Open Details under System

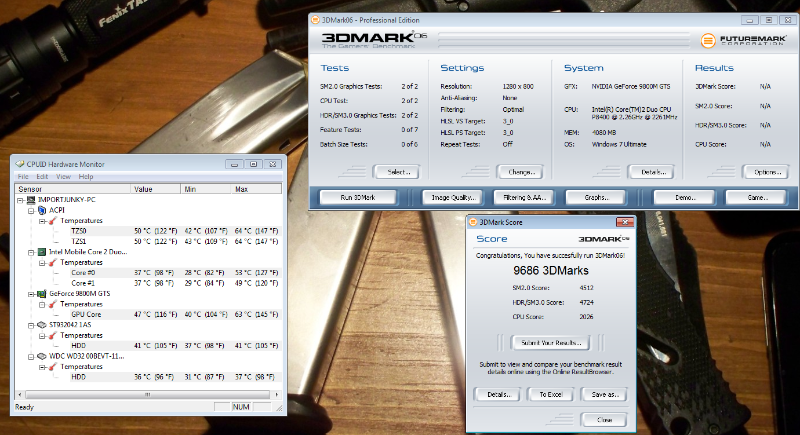click(653, 172)
